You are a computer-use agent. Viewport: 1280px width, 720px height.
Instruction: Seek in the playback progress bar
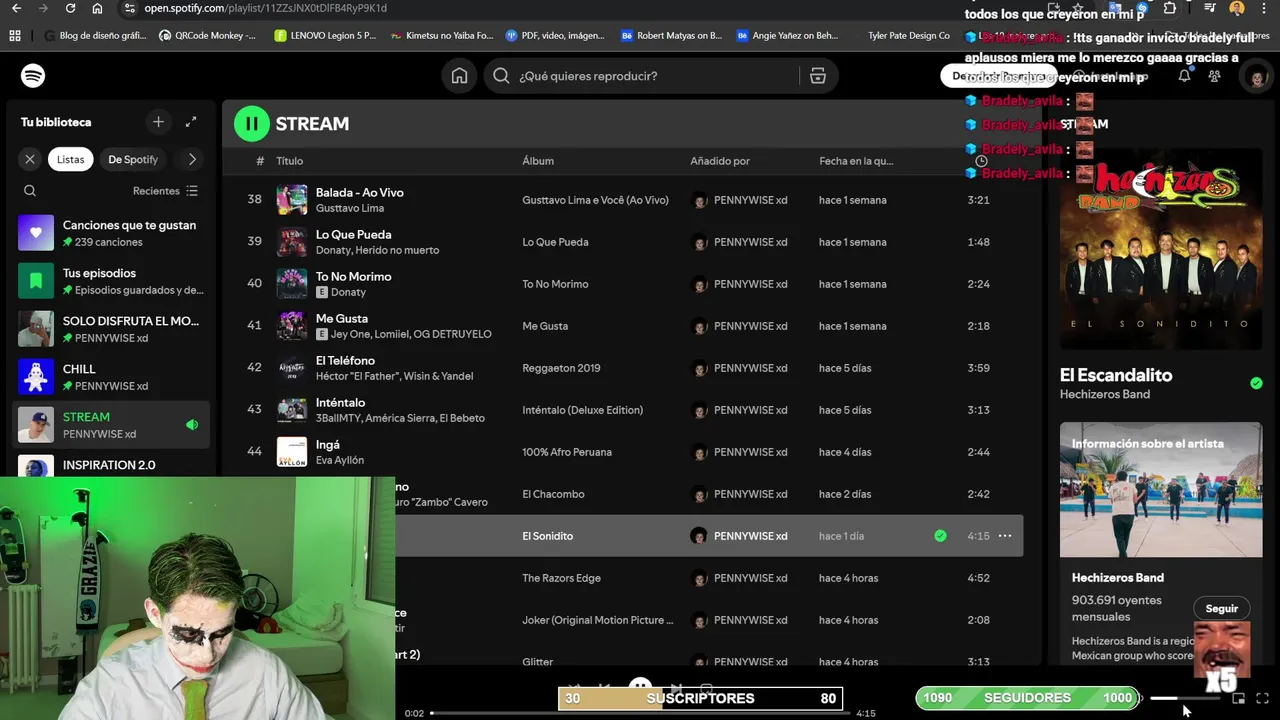[x=640, y=713]
